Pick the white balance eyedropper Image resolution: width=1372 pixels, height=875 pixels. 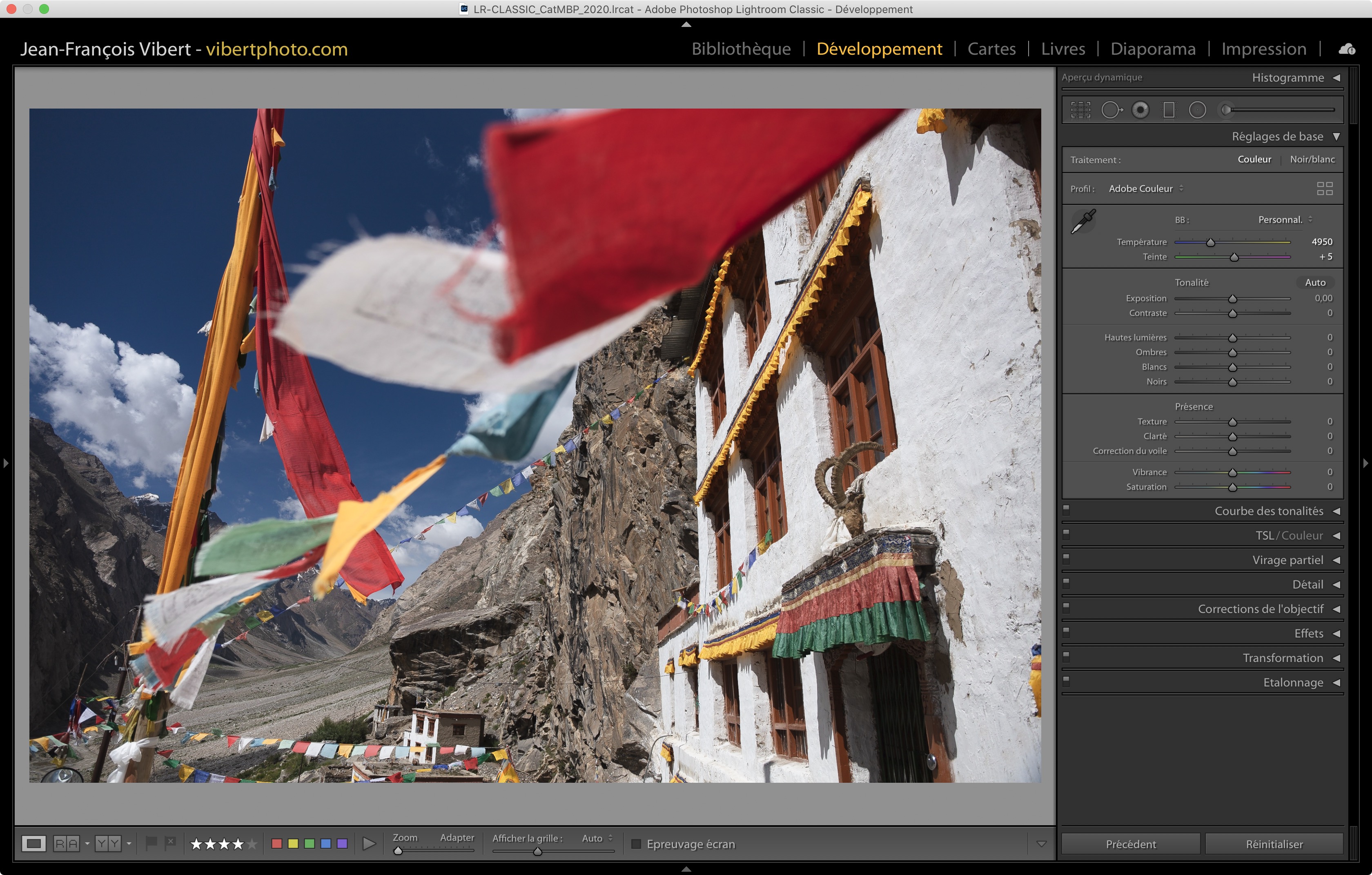[1083, 222]
